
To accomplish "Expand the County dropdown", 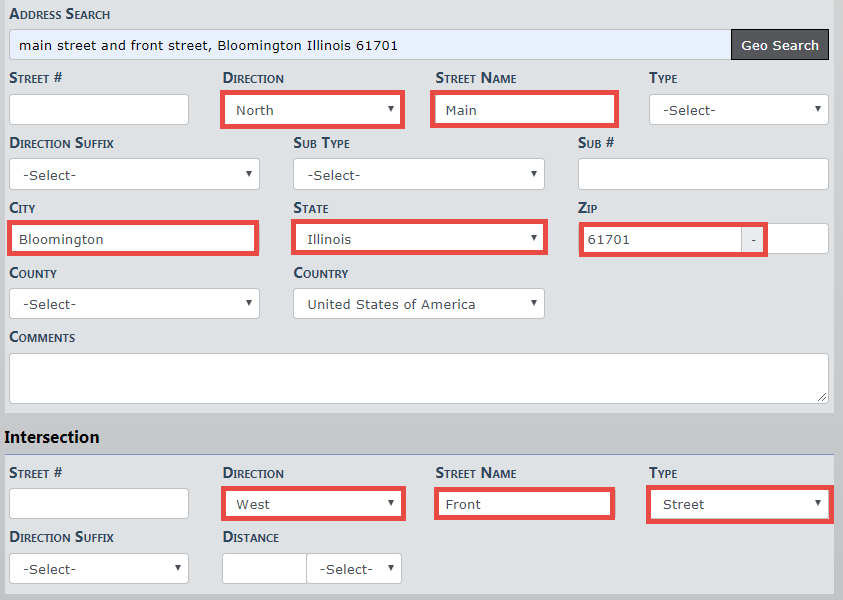I will pyautogui.click(x=134, y=304).
